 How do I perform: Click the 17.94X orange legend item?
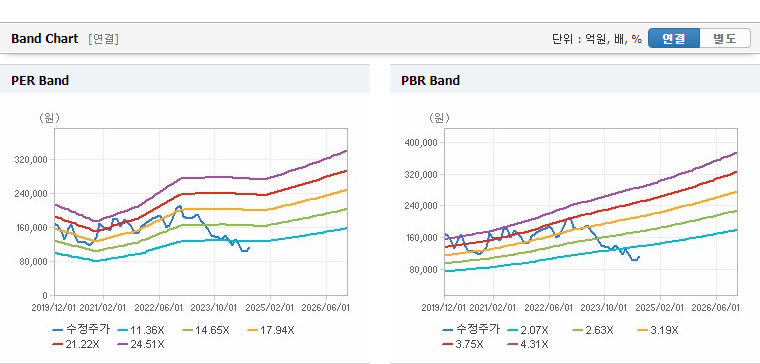tap(270, 331)
